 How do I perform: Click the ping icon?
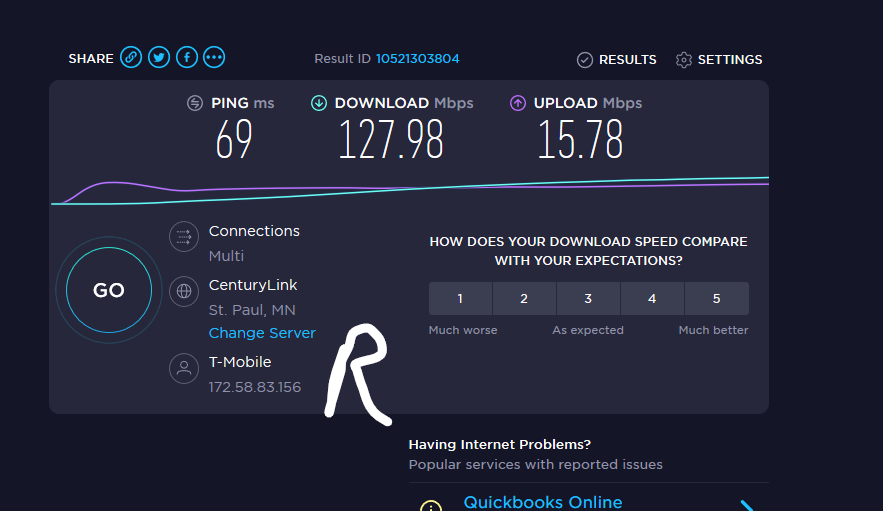click(x=195, y=103)
